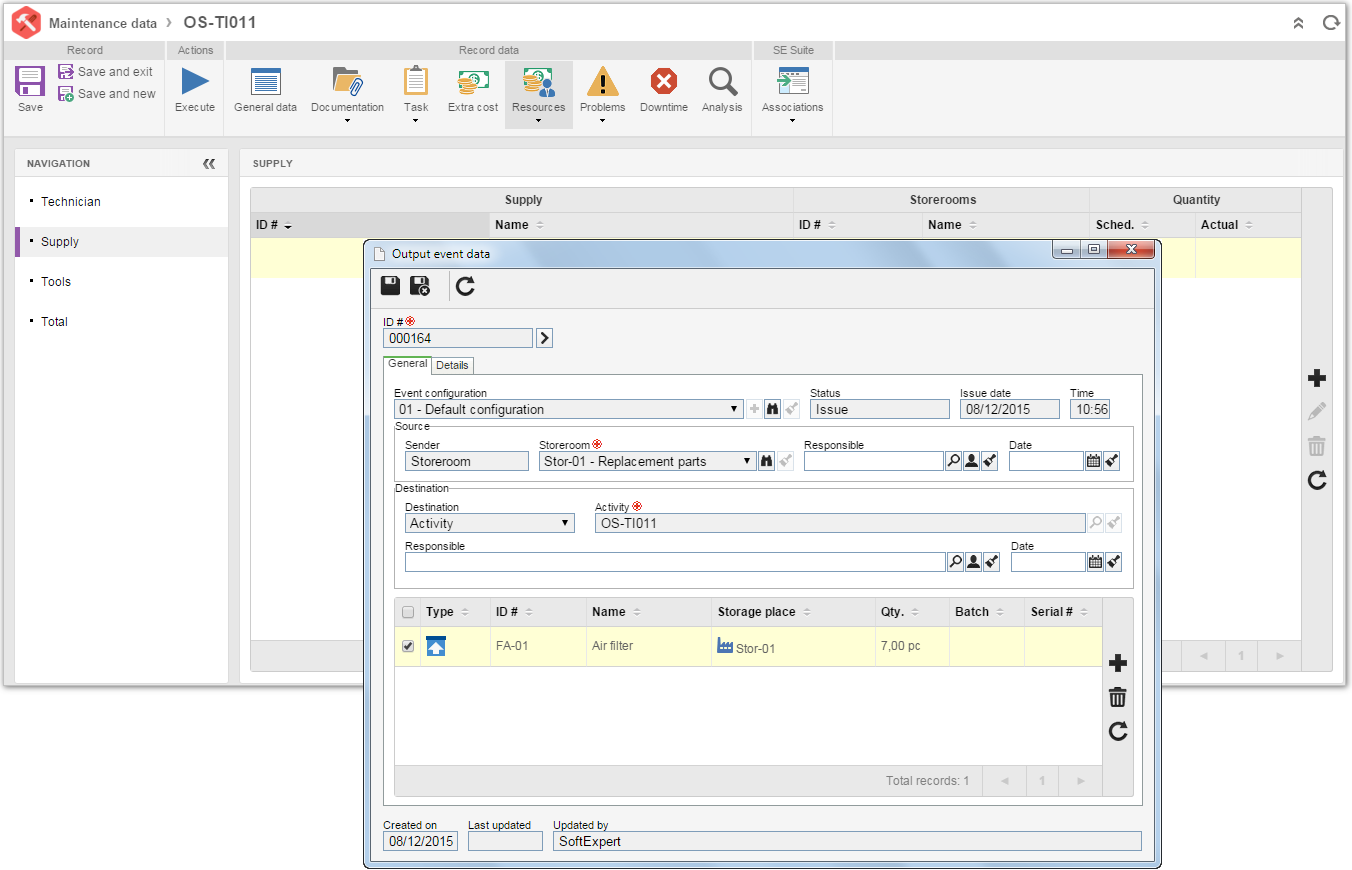Open the Storeroom Stor-01 dropdown
This screenshot has height=870, width=1352.
[x=747, y=461]
